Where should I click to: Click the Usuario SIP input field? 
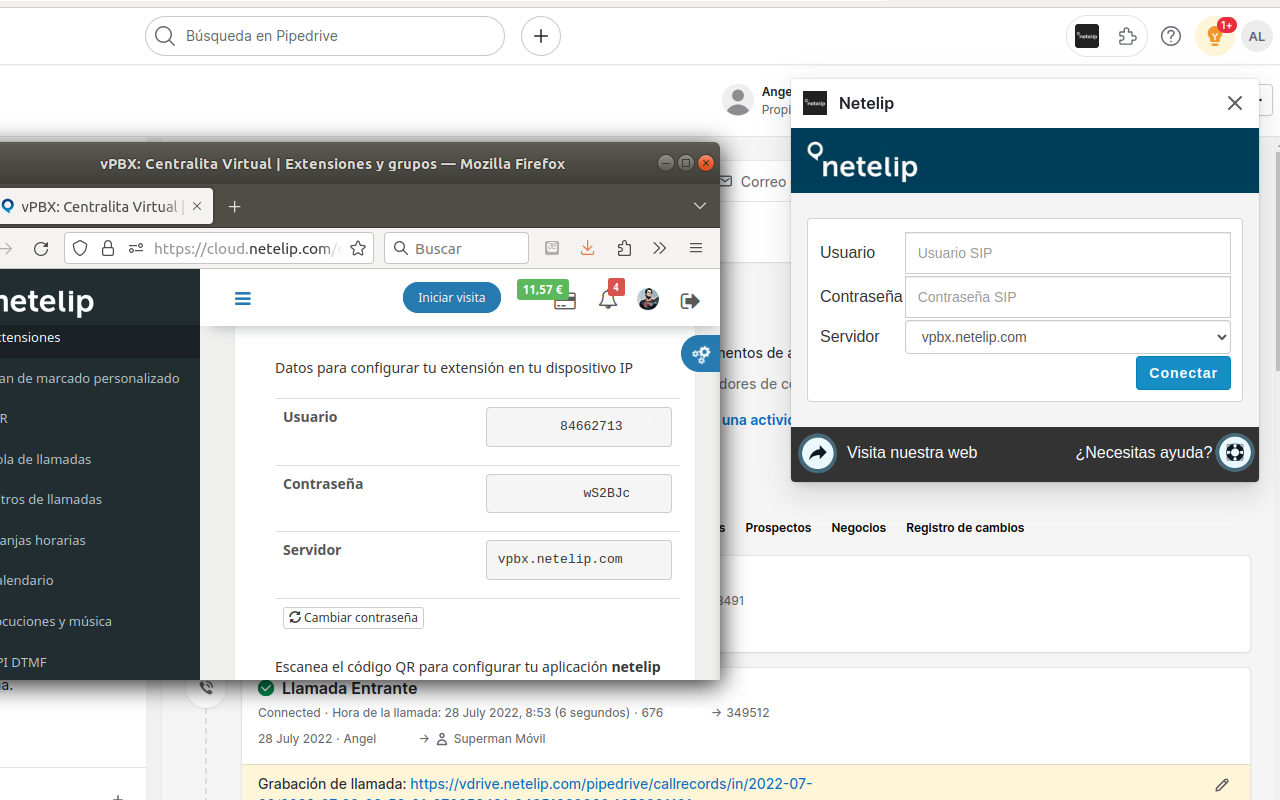1068,253
